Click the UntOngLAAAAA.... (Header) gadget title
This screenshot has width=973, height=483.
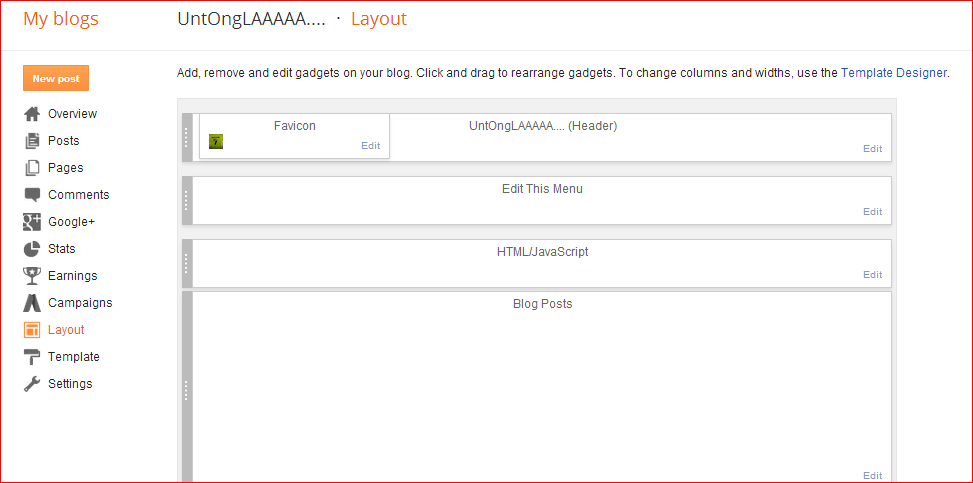coord(543,126)
